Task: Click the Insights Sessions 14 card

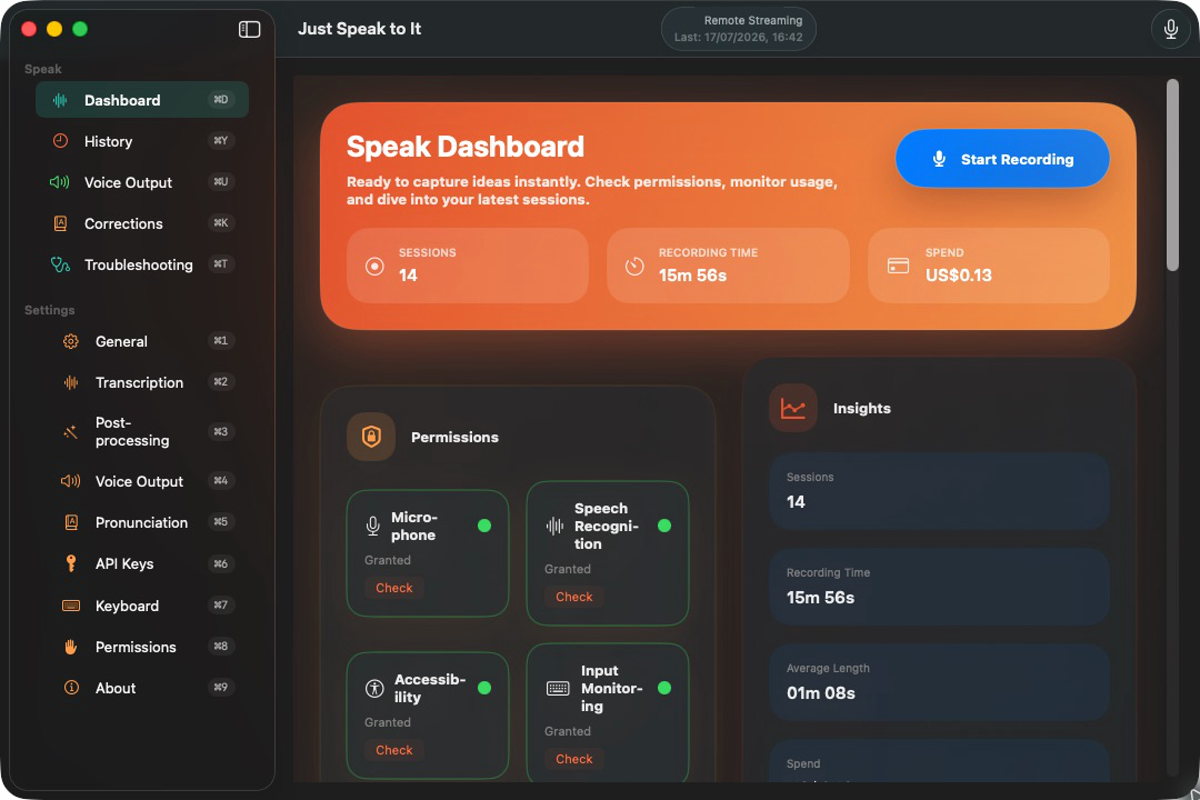Action: click(939, 491)
